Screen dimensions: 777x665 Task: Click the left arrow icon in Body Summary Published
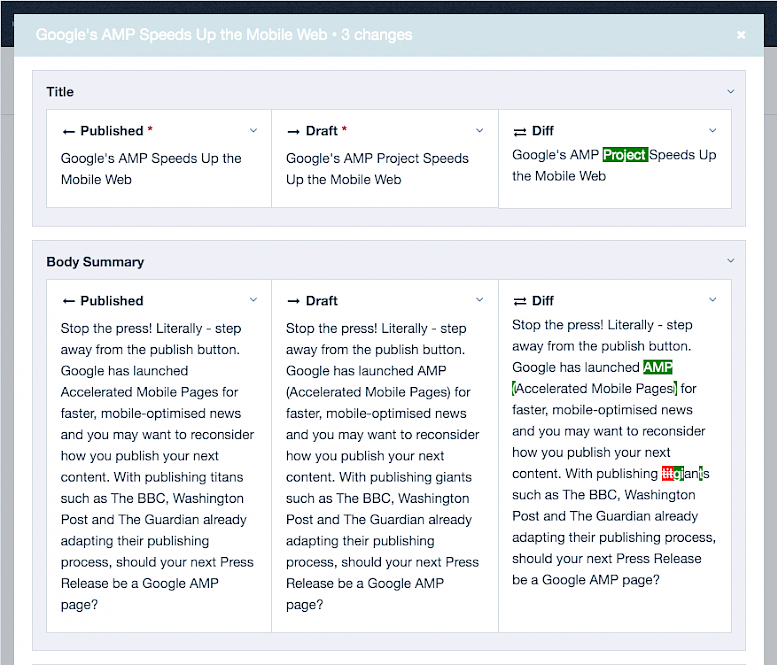tap(68, 301)
